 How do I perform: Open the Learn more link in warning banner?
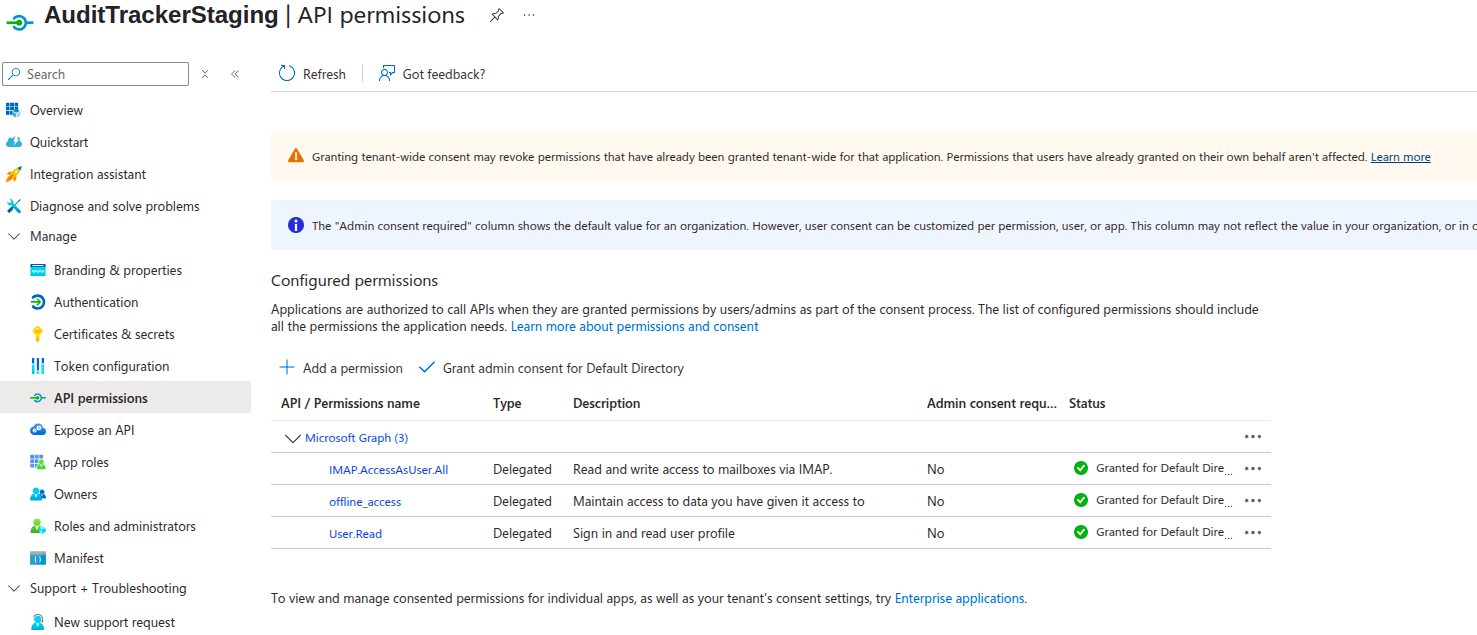1400,157
